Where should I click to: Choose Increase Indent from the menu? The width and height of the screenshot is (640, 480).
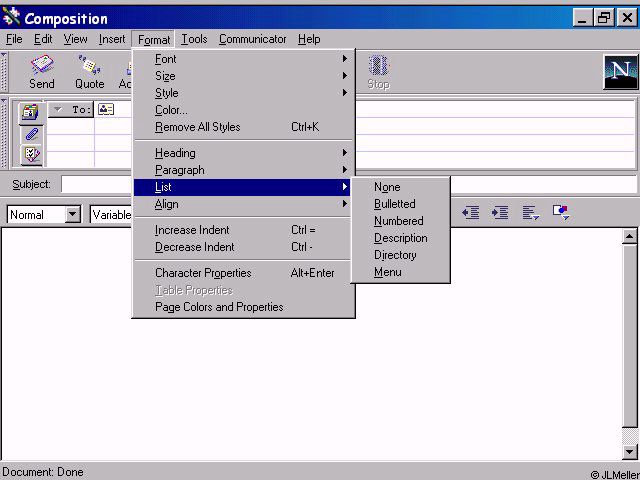click(244, 230)
